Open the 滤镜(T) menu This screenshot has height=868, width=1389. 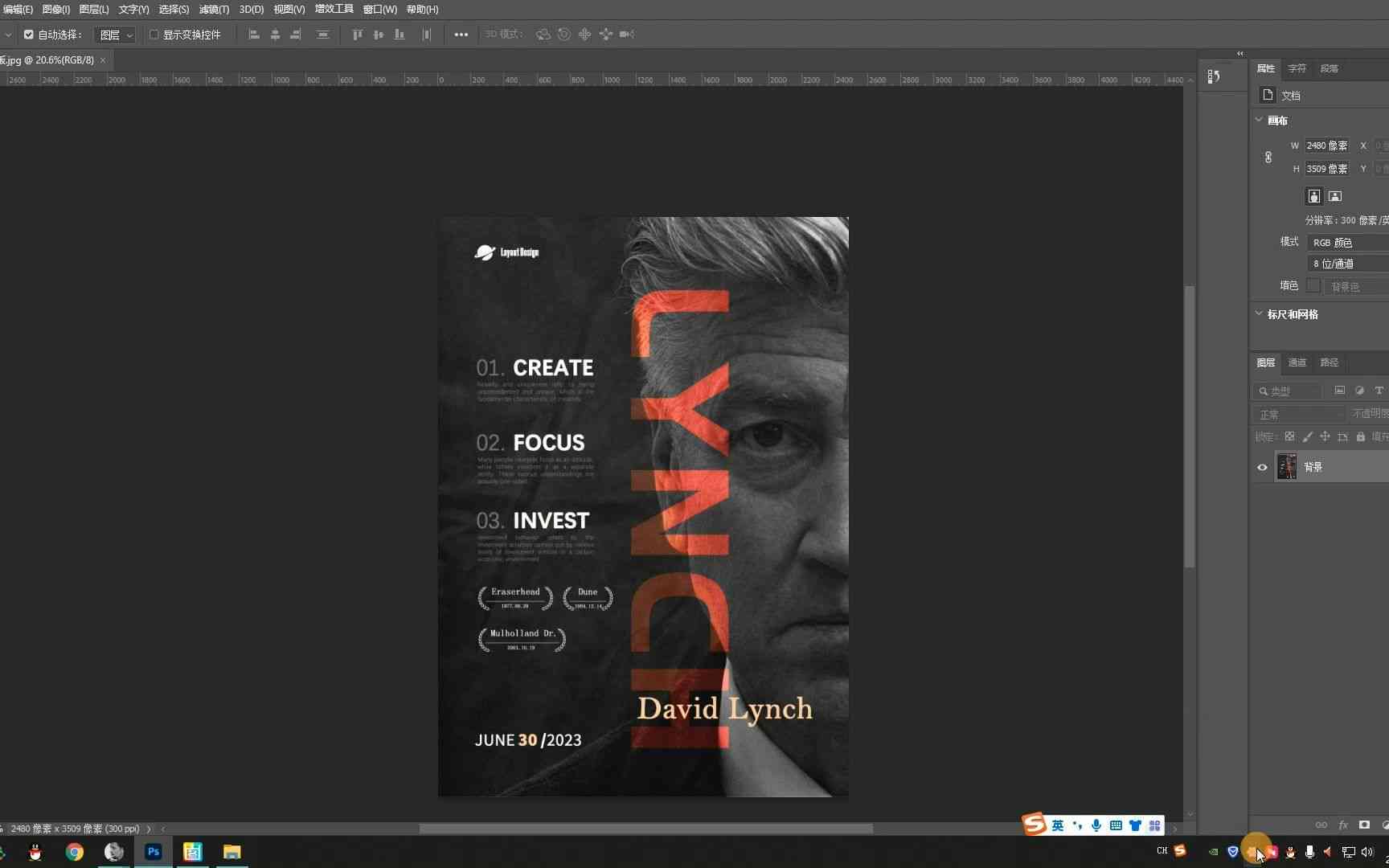point(214,10)
